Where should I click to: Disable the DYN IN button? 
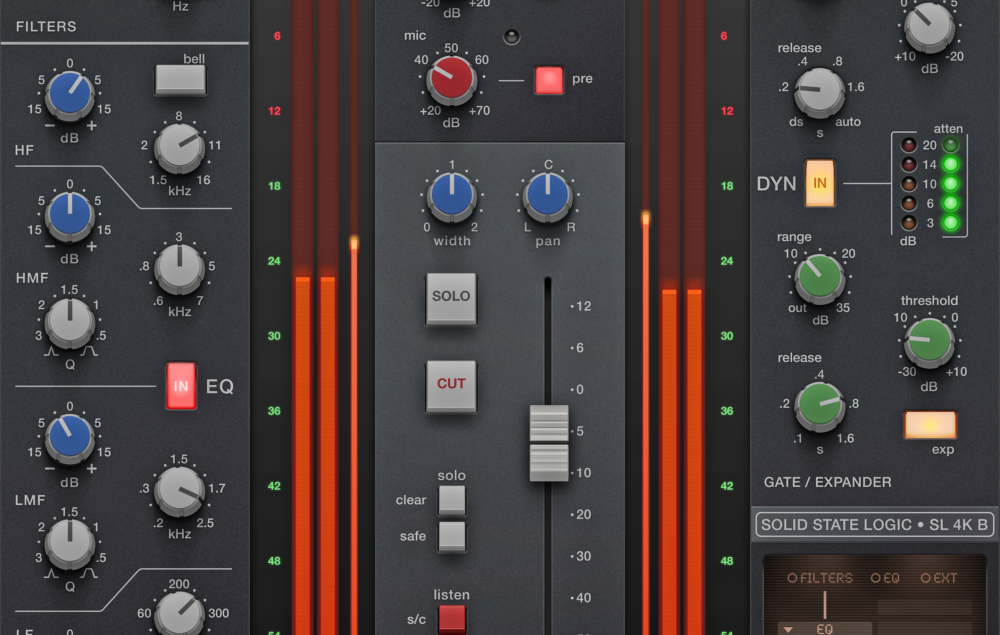820,183
